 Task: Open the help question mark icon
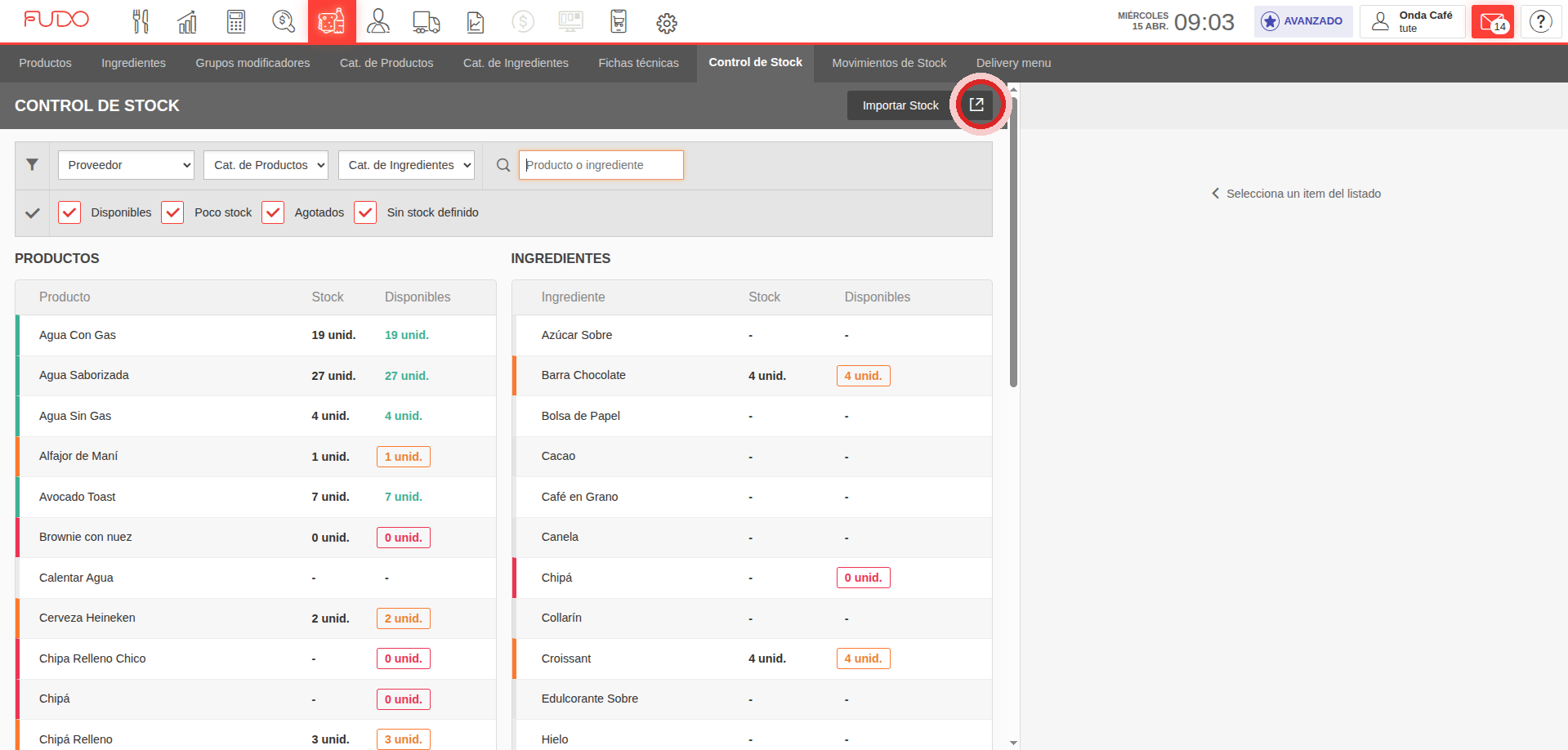[x=1541, y=21]
